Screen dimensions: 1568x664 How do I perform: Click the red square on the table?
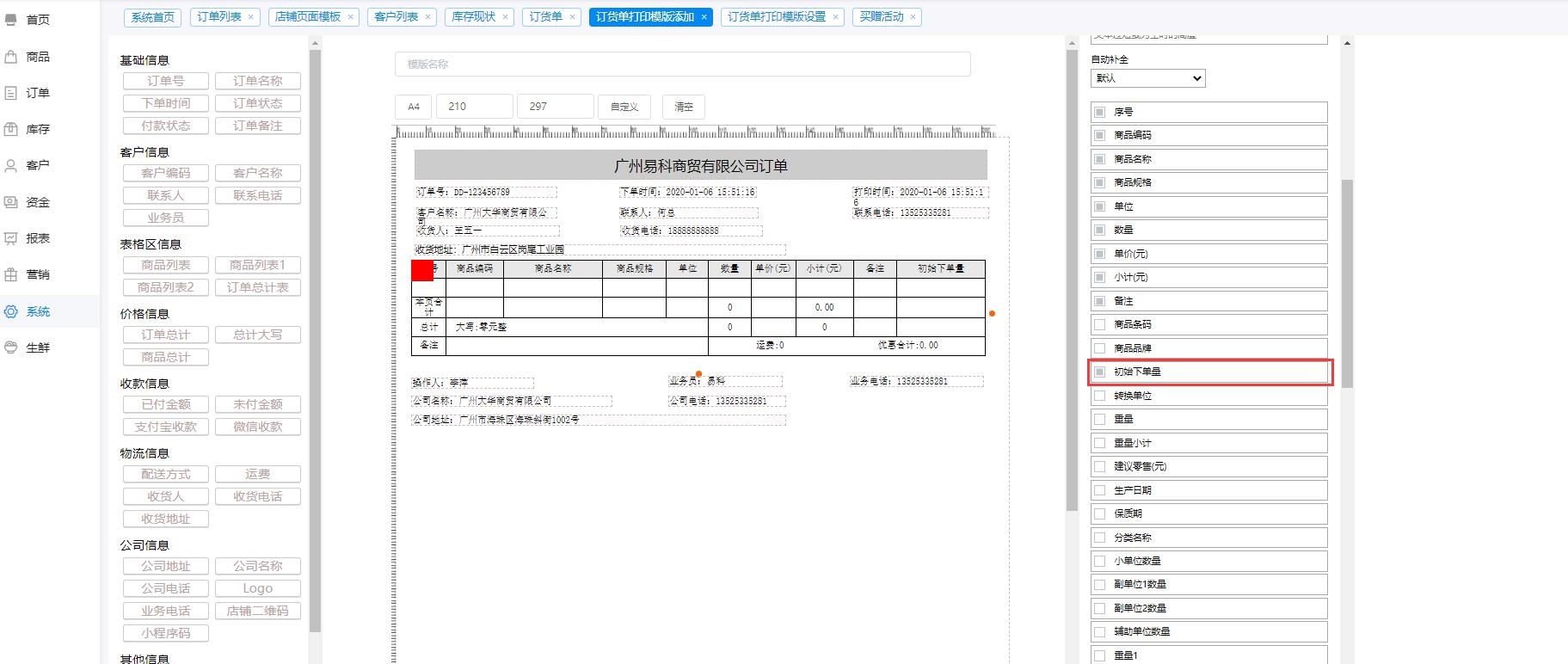[422, 270]
